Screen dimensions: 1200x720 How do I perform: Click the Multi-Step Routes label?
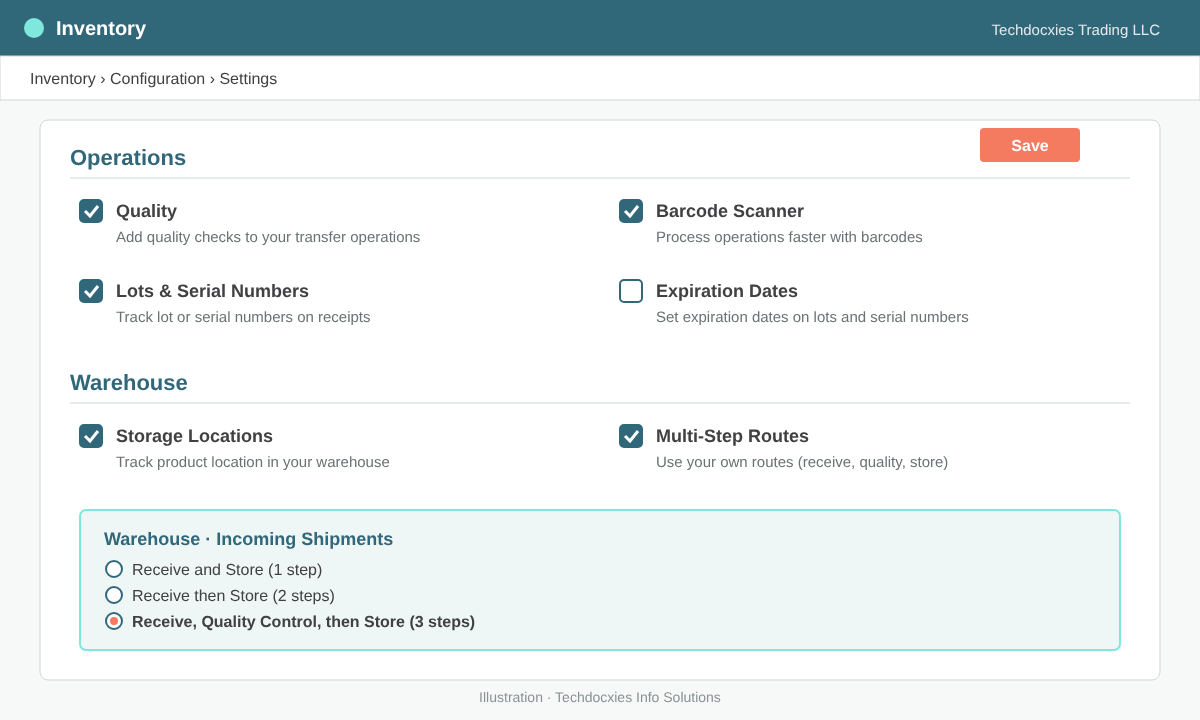pos(732,436)
